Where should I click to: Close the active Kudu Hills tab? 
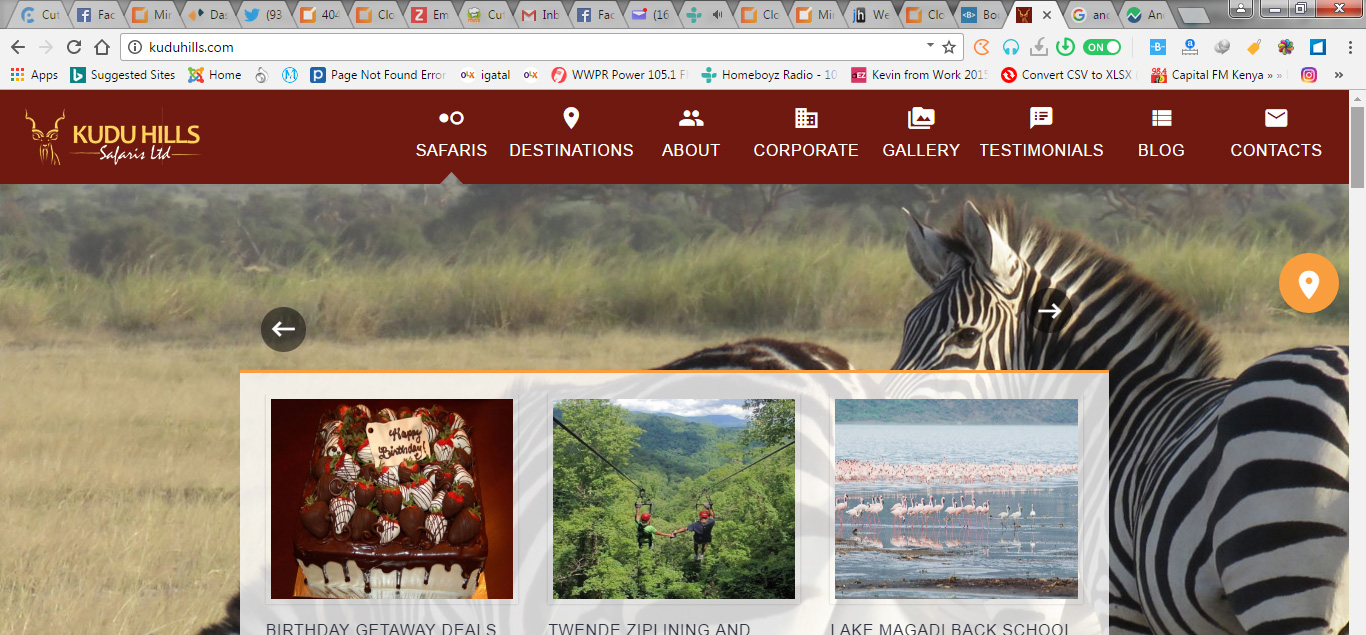tap(1047, 15)
